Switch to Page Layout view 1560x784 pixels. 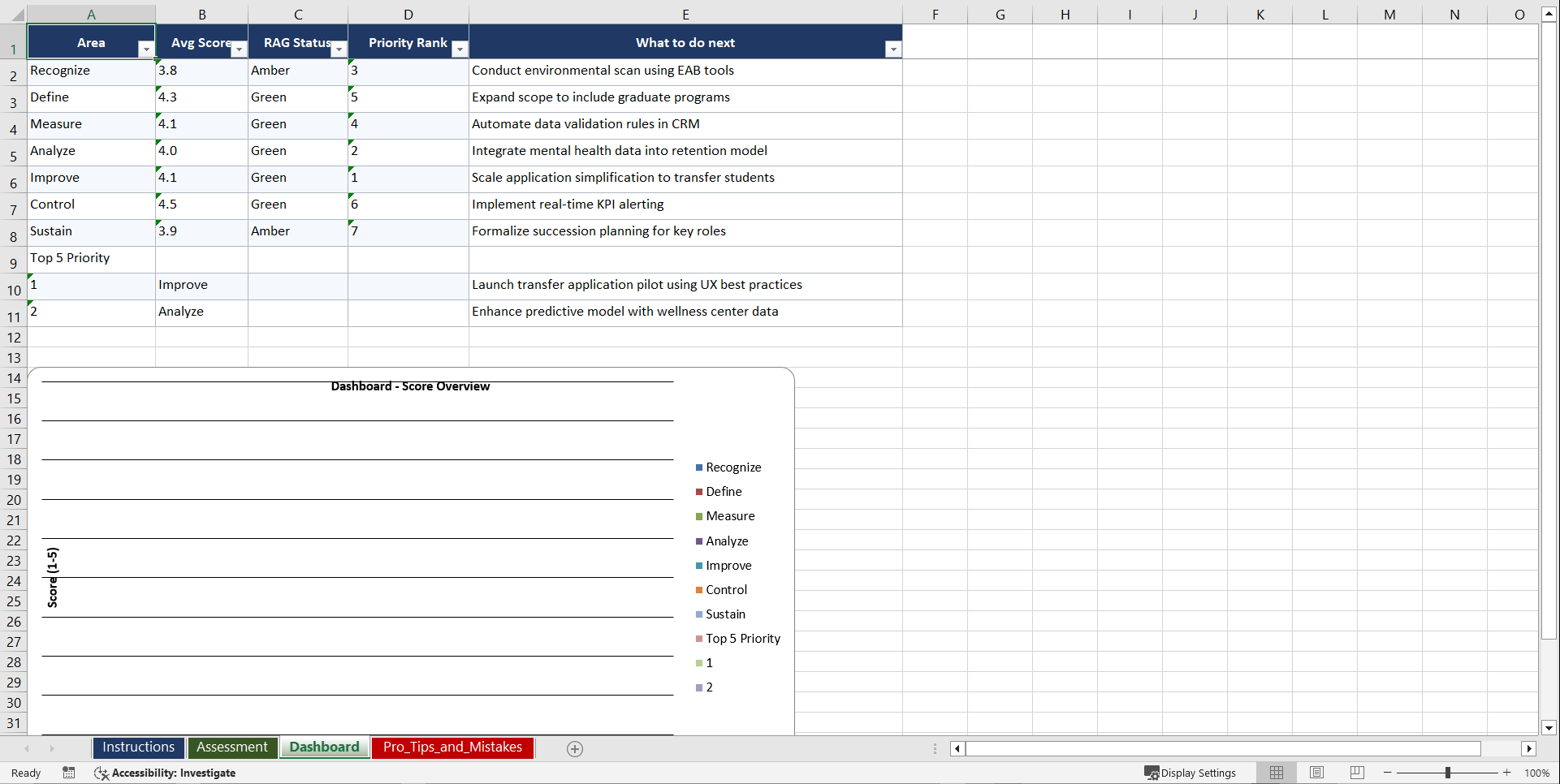tap(1316, 773)
